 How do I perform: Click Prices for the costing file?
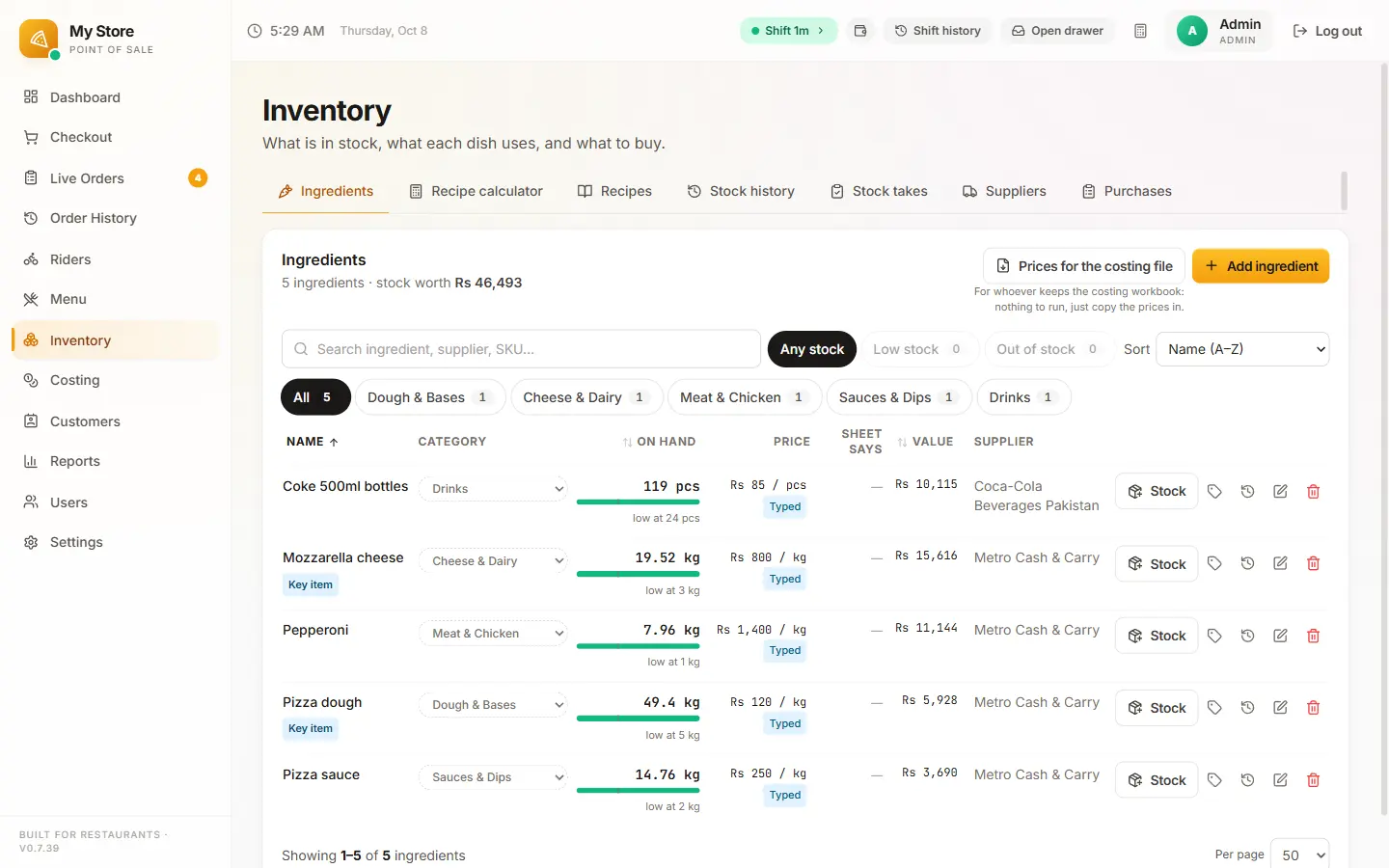click(x=1083, y=266)
